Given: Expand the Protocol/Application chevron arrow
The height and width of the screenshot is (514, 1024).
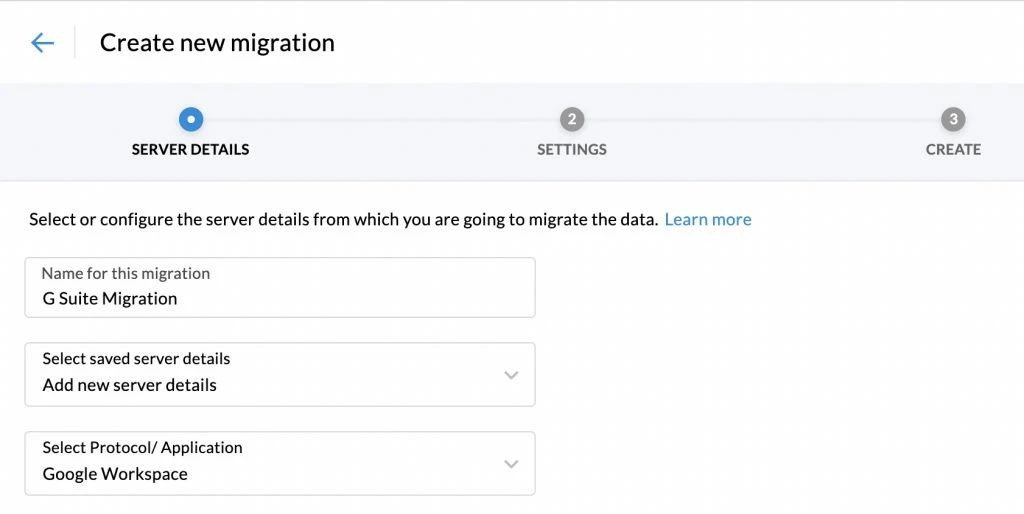Looking at the screenshot, I should 511,464.
